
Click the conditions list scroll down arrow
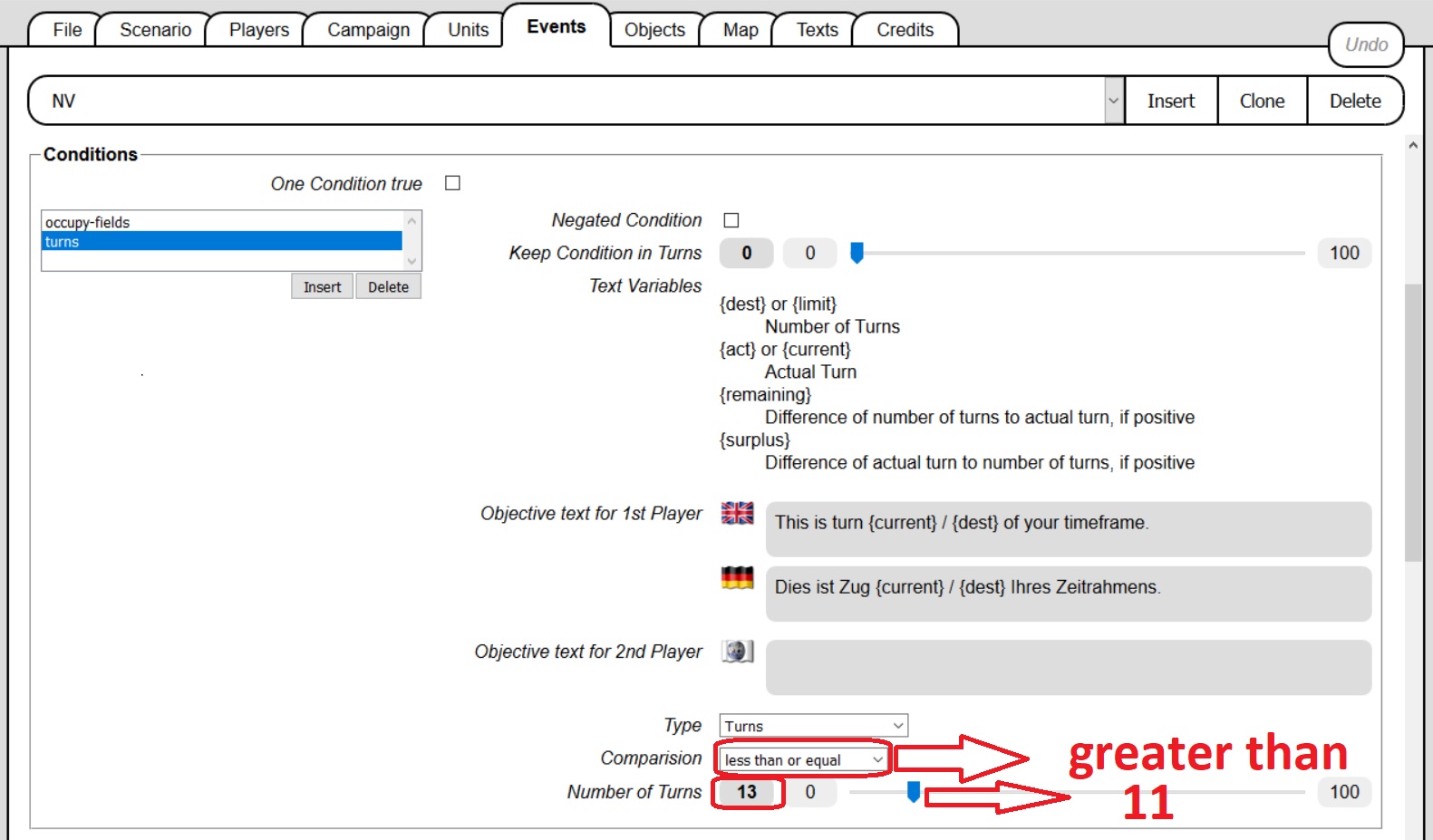point(412,261)
